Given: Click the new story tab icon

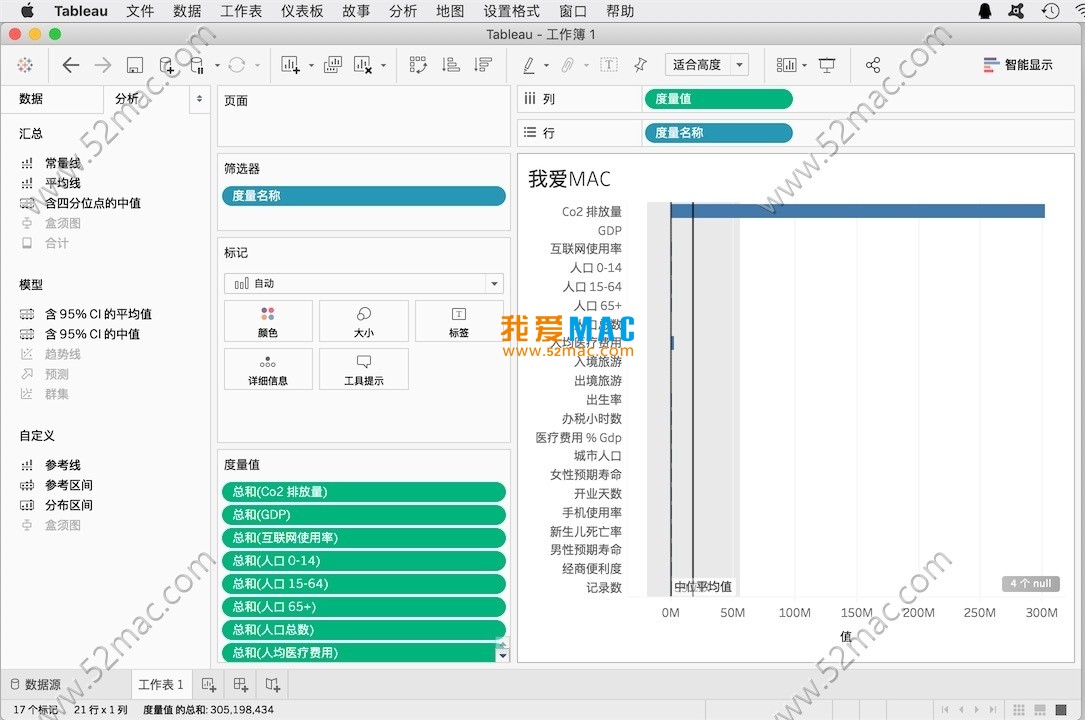Looking at the screenshot, I should coord(273,685).
